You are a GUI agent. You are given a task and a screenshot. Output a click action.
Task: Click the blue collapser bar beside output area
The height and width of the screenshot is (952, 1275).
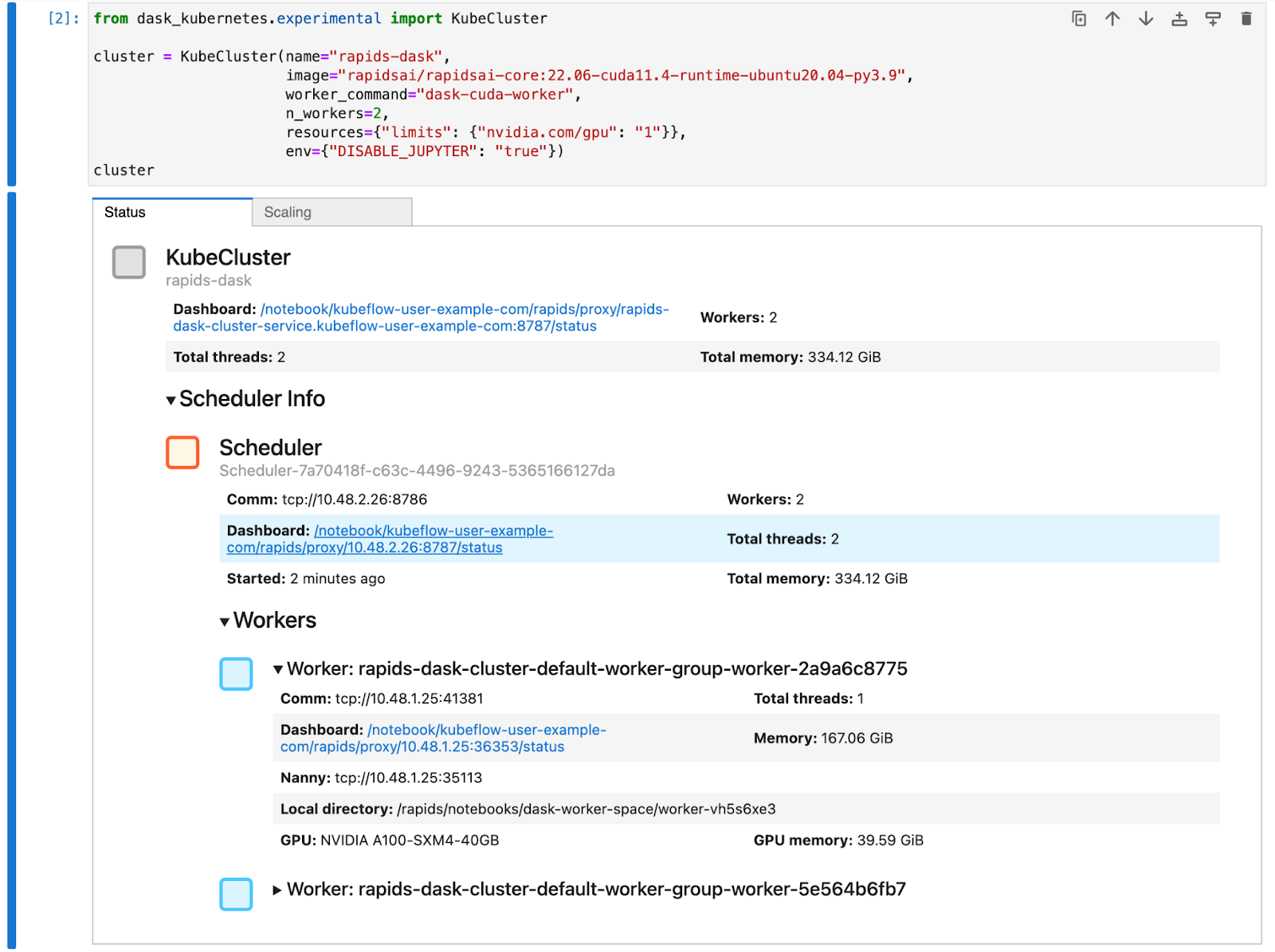tap(12, 570)
